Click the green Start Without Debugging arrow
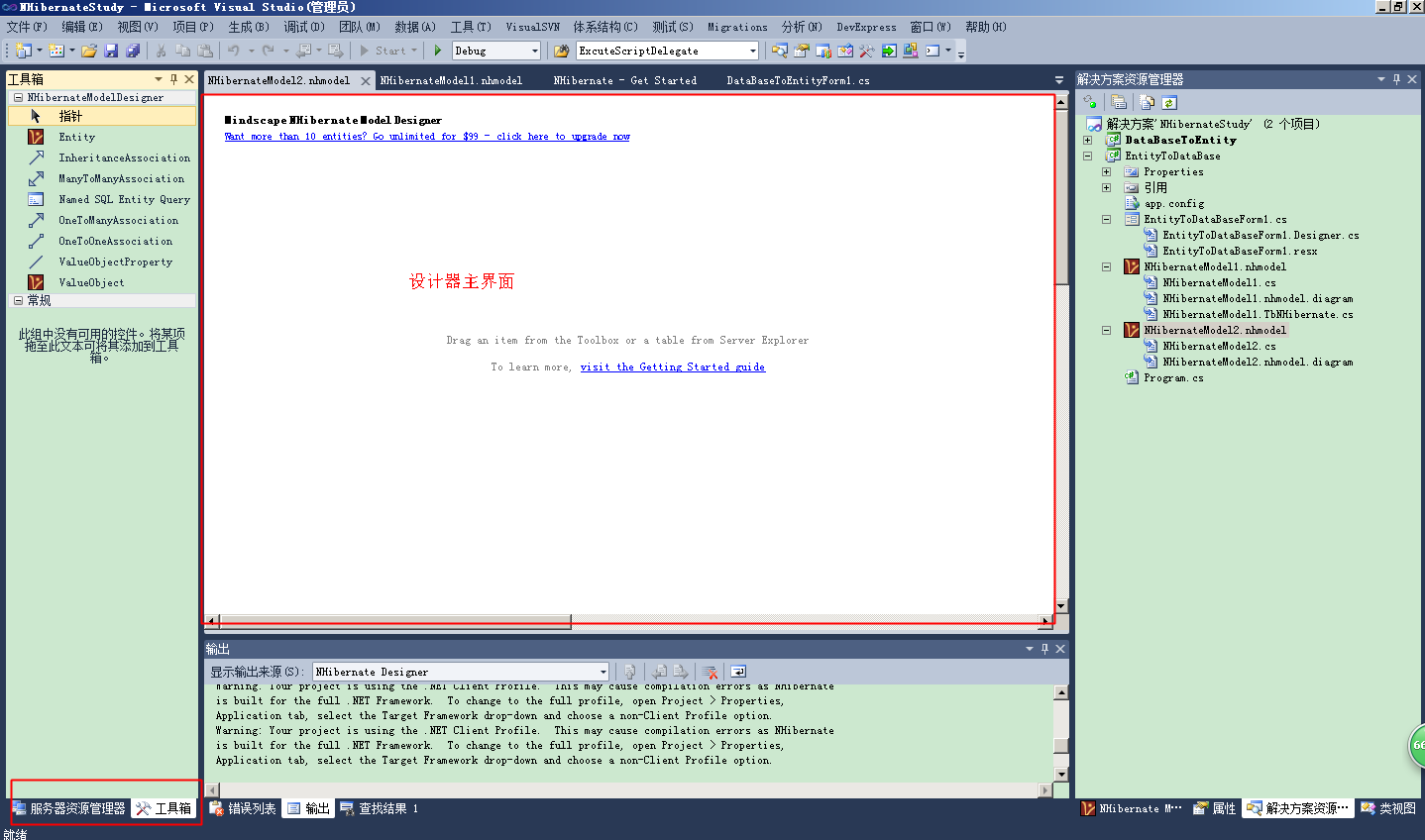Screen dimensions: 1425x840 438,51
